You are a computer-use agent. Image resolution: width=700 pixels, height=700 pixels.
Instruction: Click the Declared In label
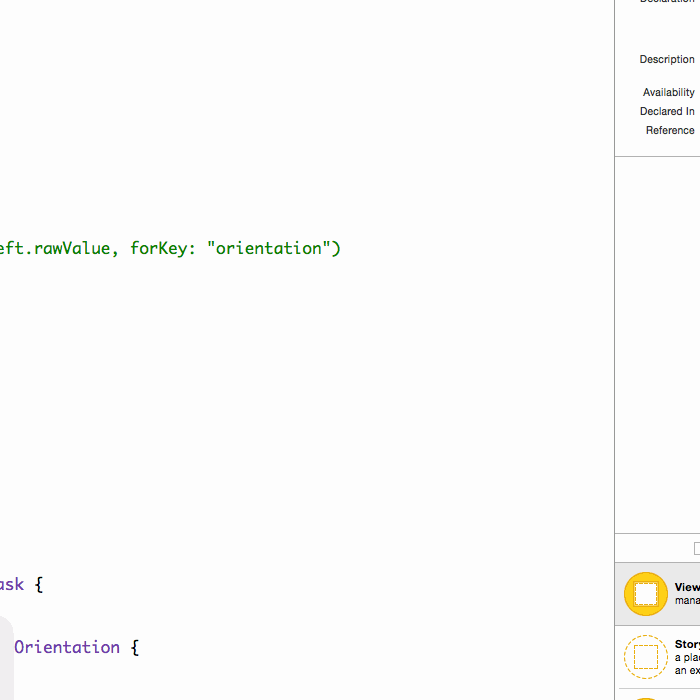667,112
